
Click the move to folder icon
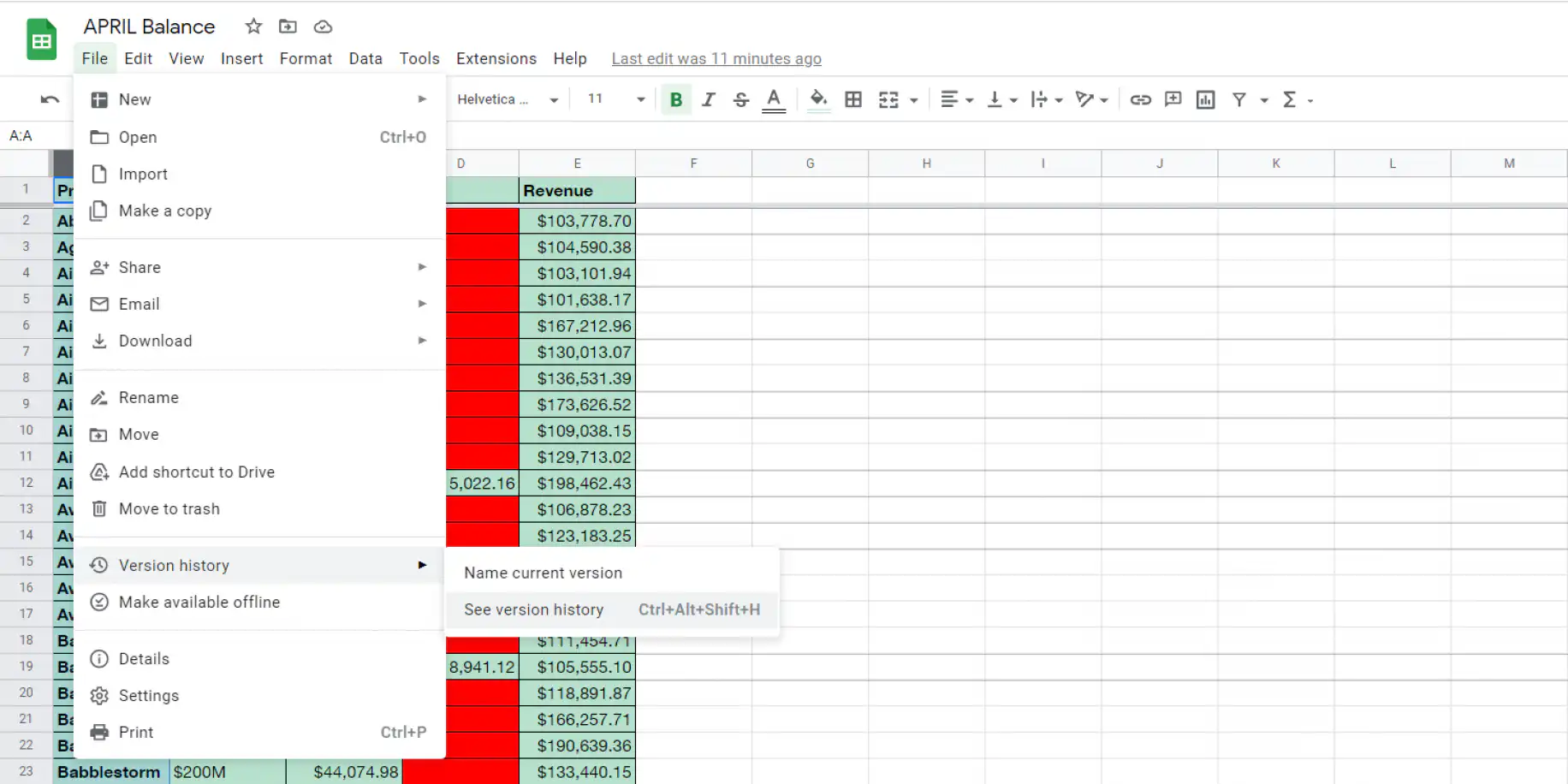point(288,27)
